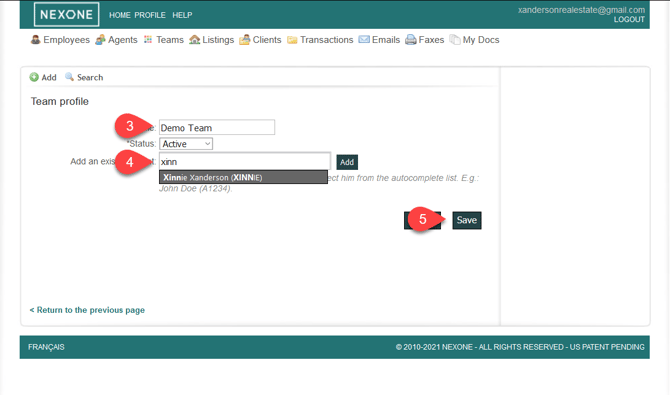670x395 pixels.
Task: Click the Faxes printer icon
Action: click(x=411, y=40)
